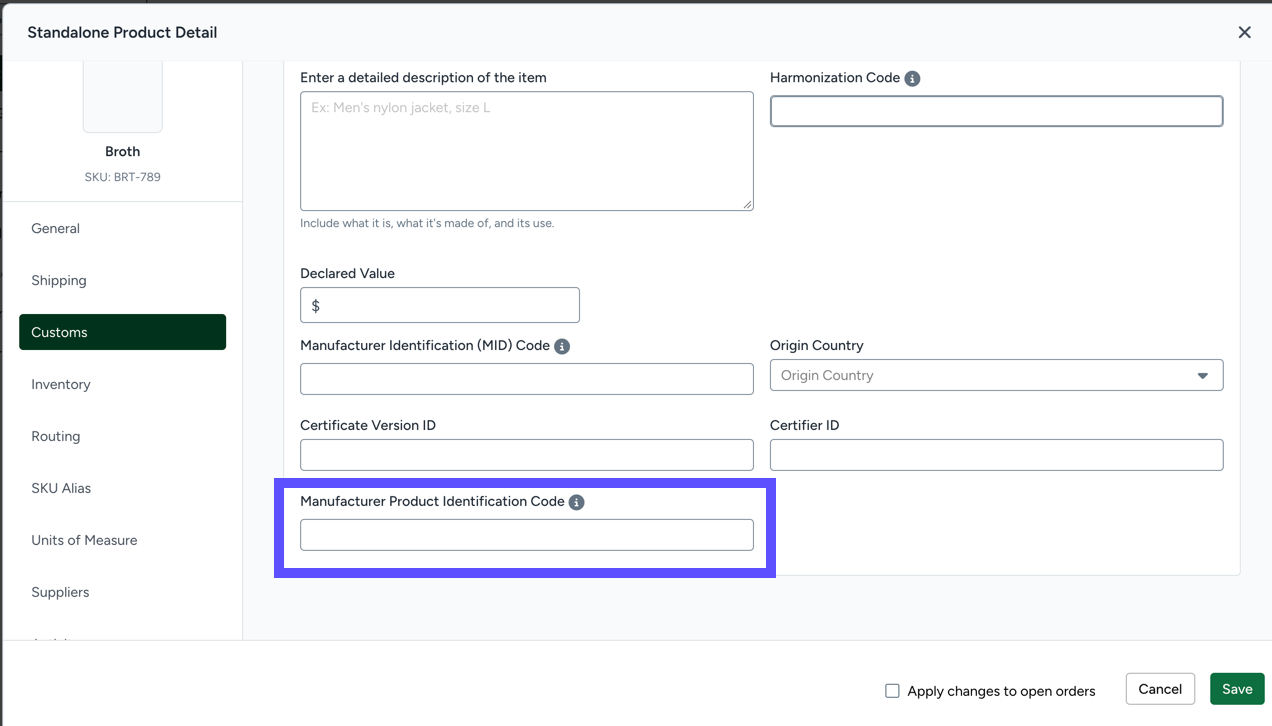This screenshot has height=726, width=1272.
Task: Focus the Declared Value field
Action: [440, 305]
